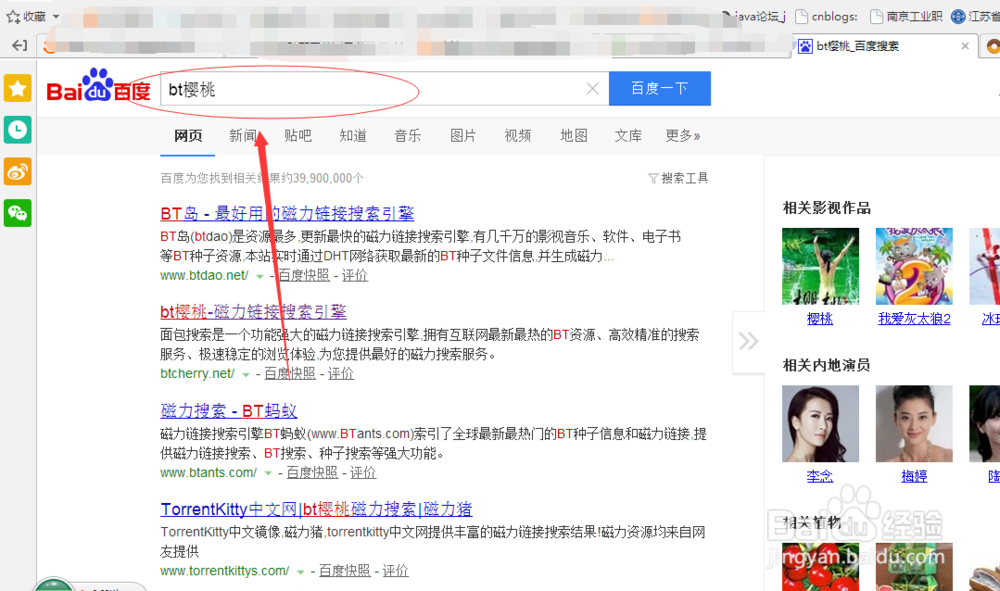This screenshot has width=1000, height=591.
Task: Open the TorrentKitty中文网 result link
Action: point(316,509)
